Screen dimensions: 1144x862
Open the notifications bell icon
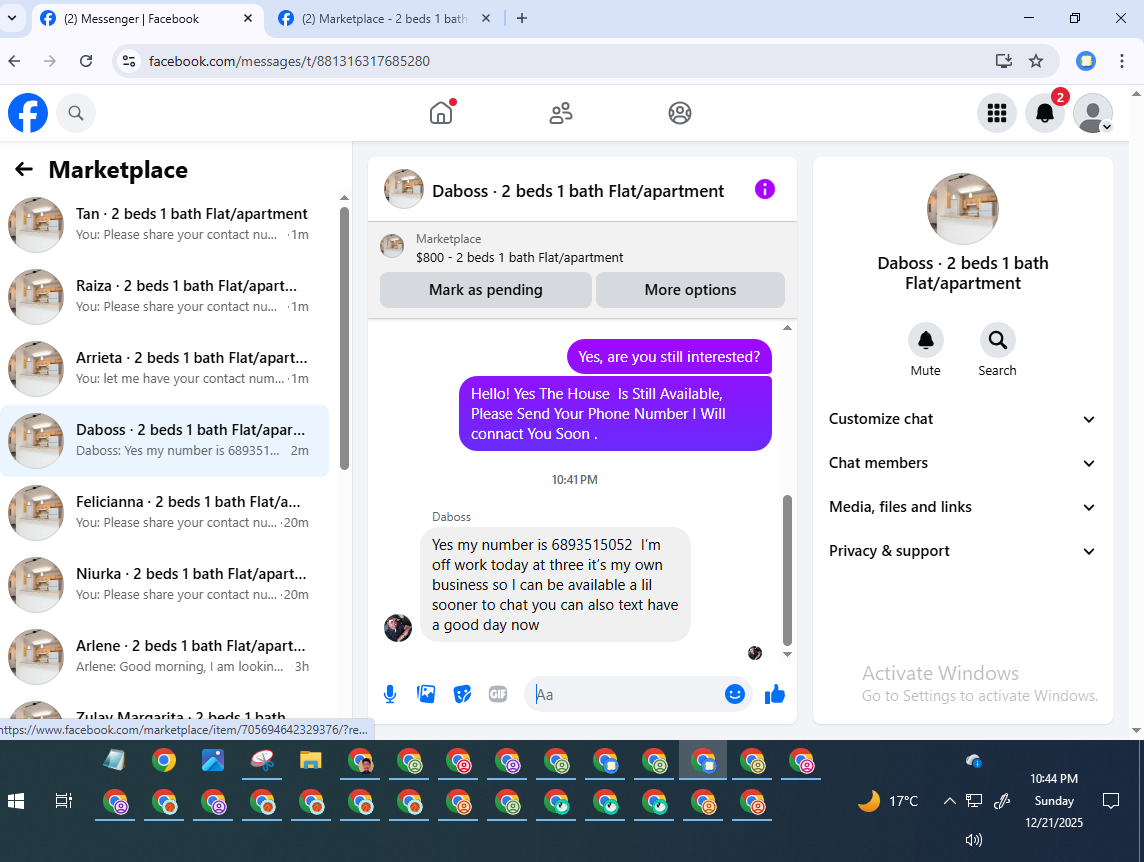click(x=1045, y=113)
